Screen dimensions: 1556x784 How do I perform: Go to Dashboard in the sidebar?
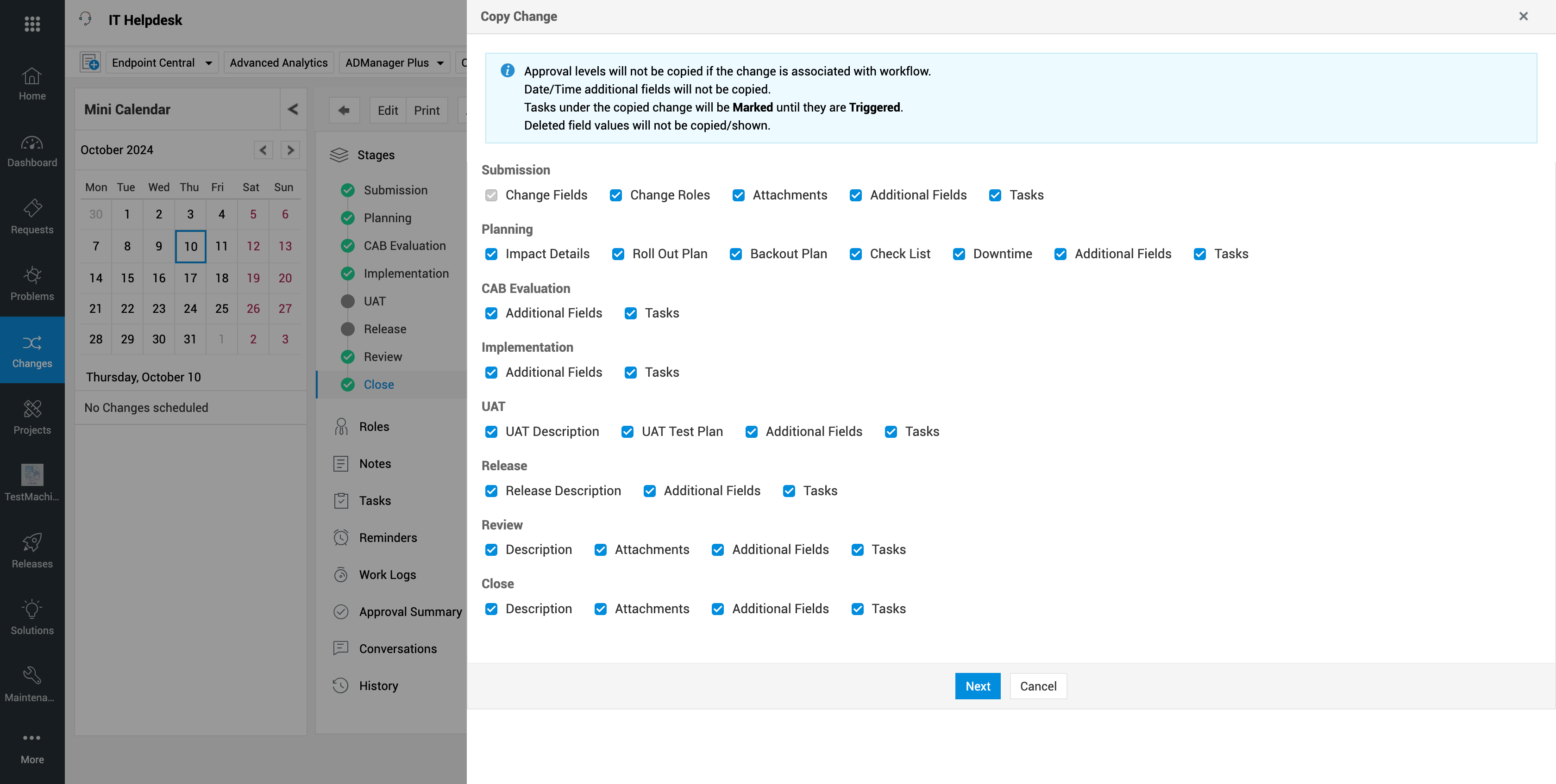(32, 151)
